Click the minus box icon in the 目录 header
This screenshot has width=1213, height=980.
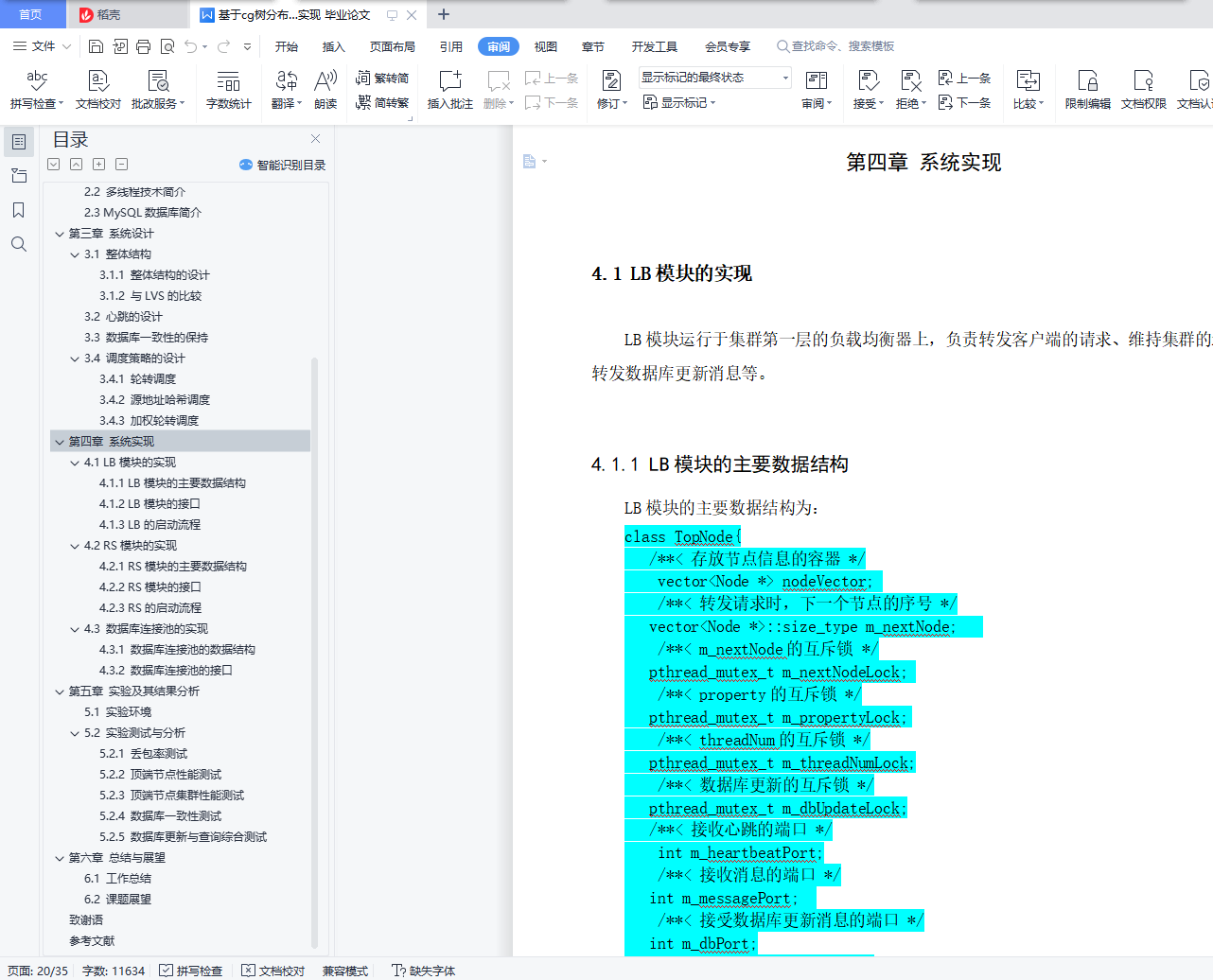(121, 165)
